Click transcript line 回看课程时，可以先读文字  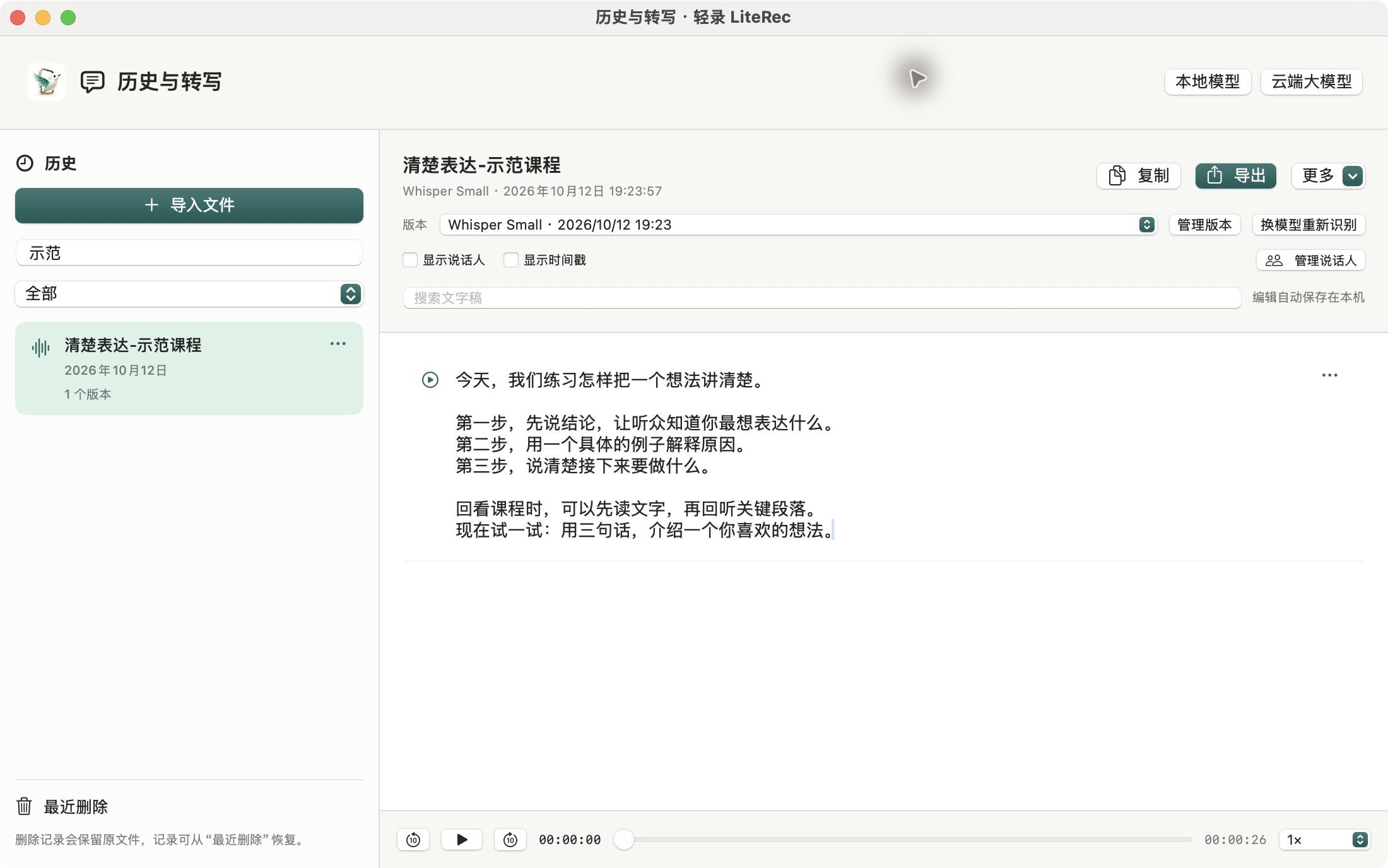point(636,509)
